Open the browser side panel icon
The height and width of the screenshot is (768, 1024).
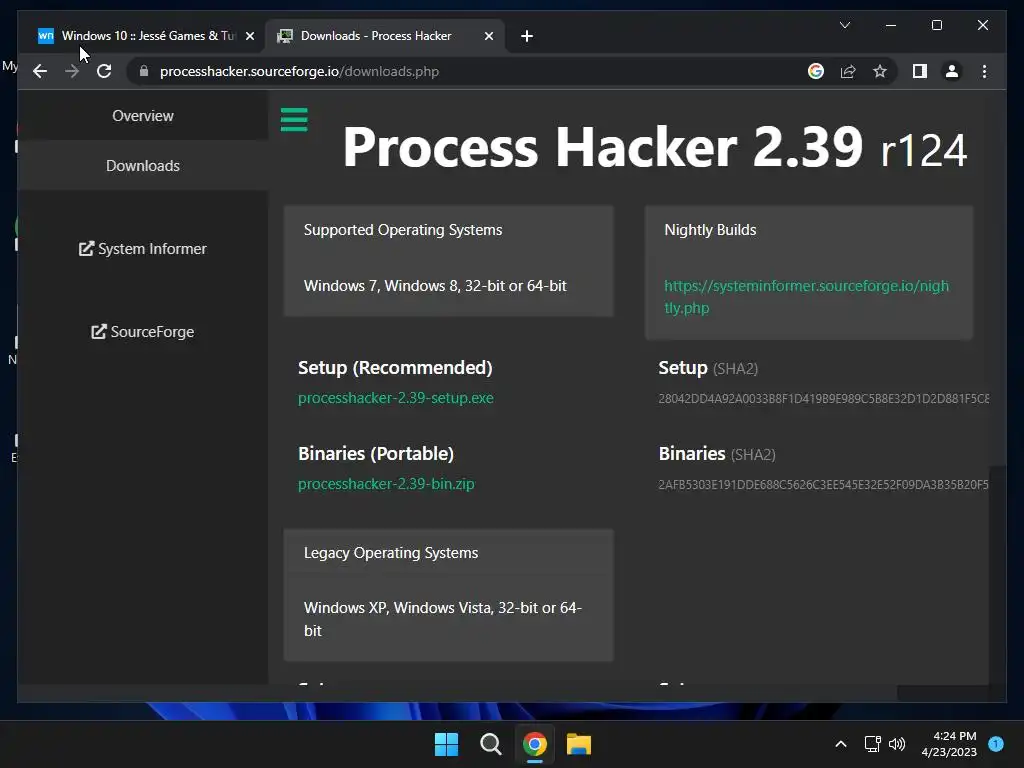tap(920, 71)
